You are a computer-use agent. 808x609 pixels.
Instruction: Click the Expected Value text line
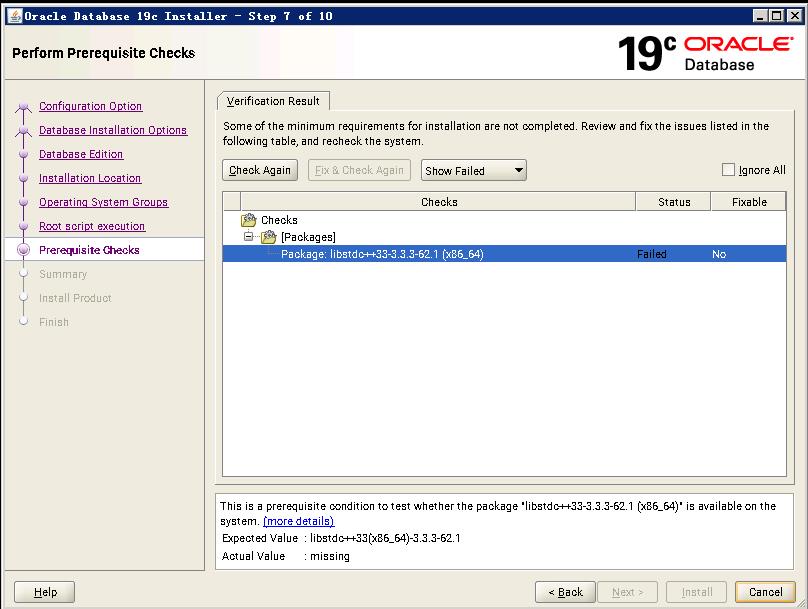341,538
